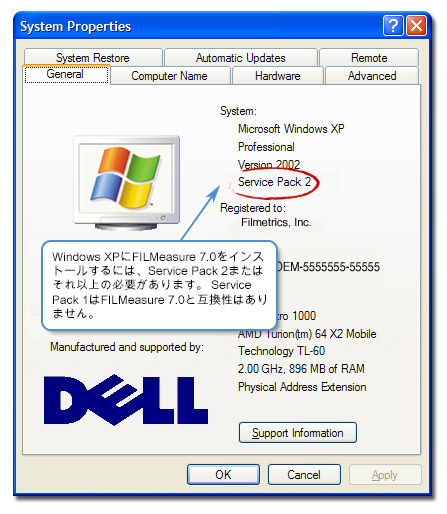Click the Support Information button
The image size is (447, 514).
coord(298,433)
